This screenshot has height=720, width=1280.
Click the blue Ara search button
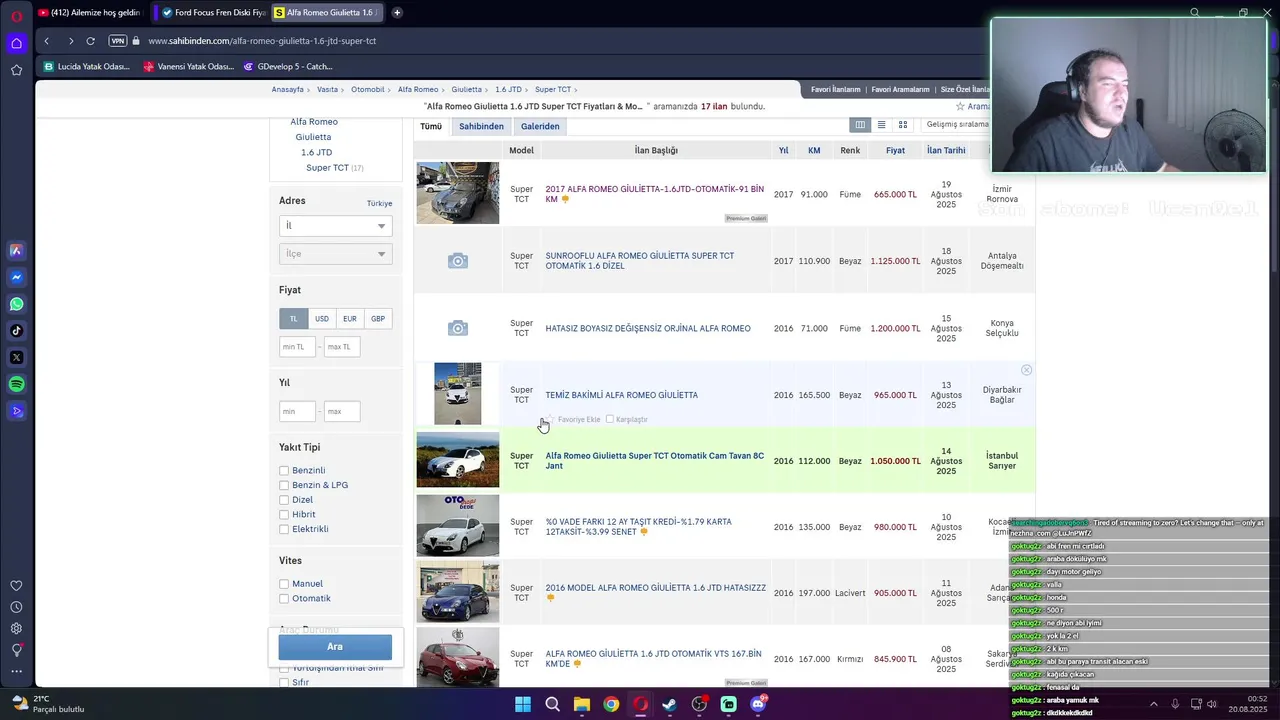(x=335, y=647)
